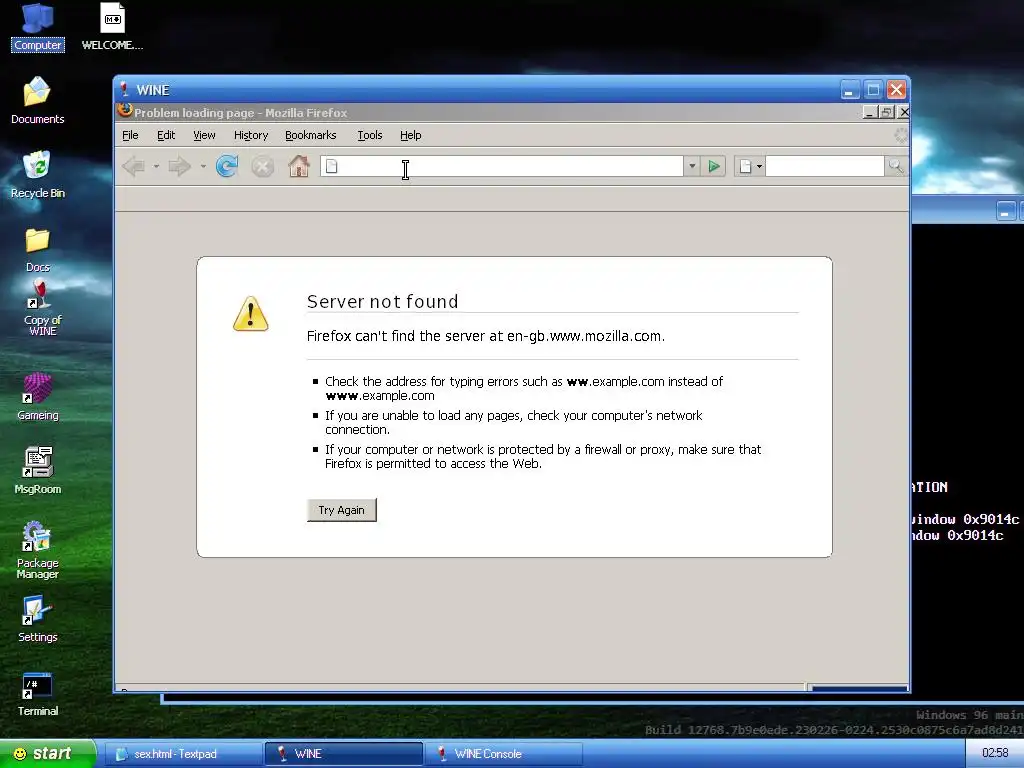Open the address bar history dropdown

692,167
